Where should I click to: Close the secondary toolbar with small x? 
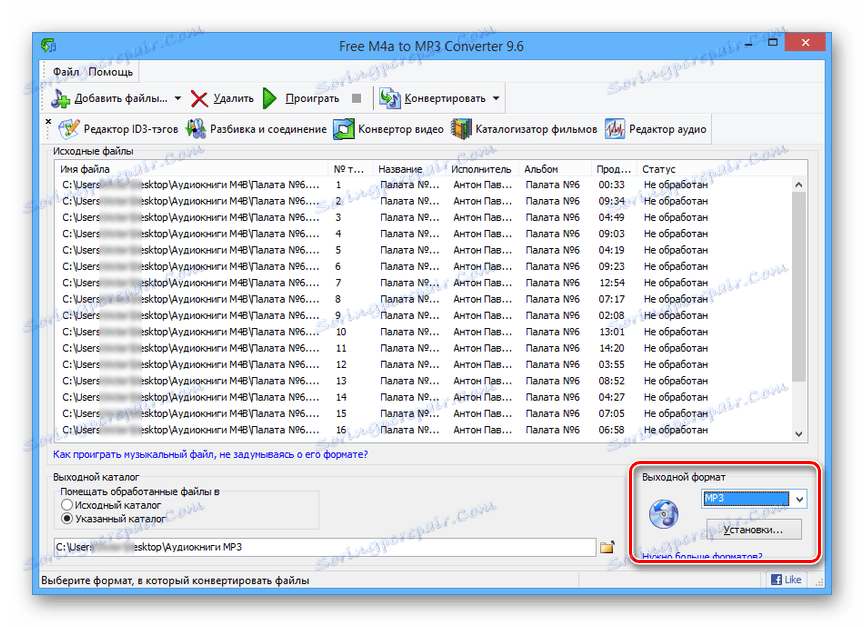(48, 121)
